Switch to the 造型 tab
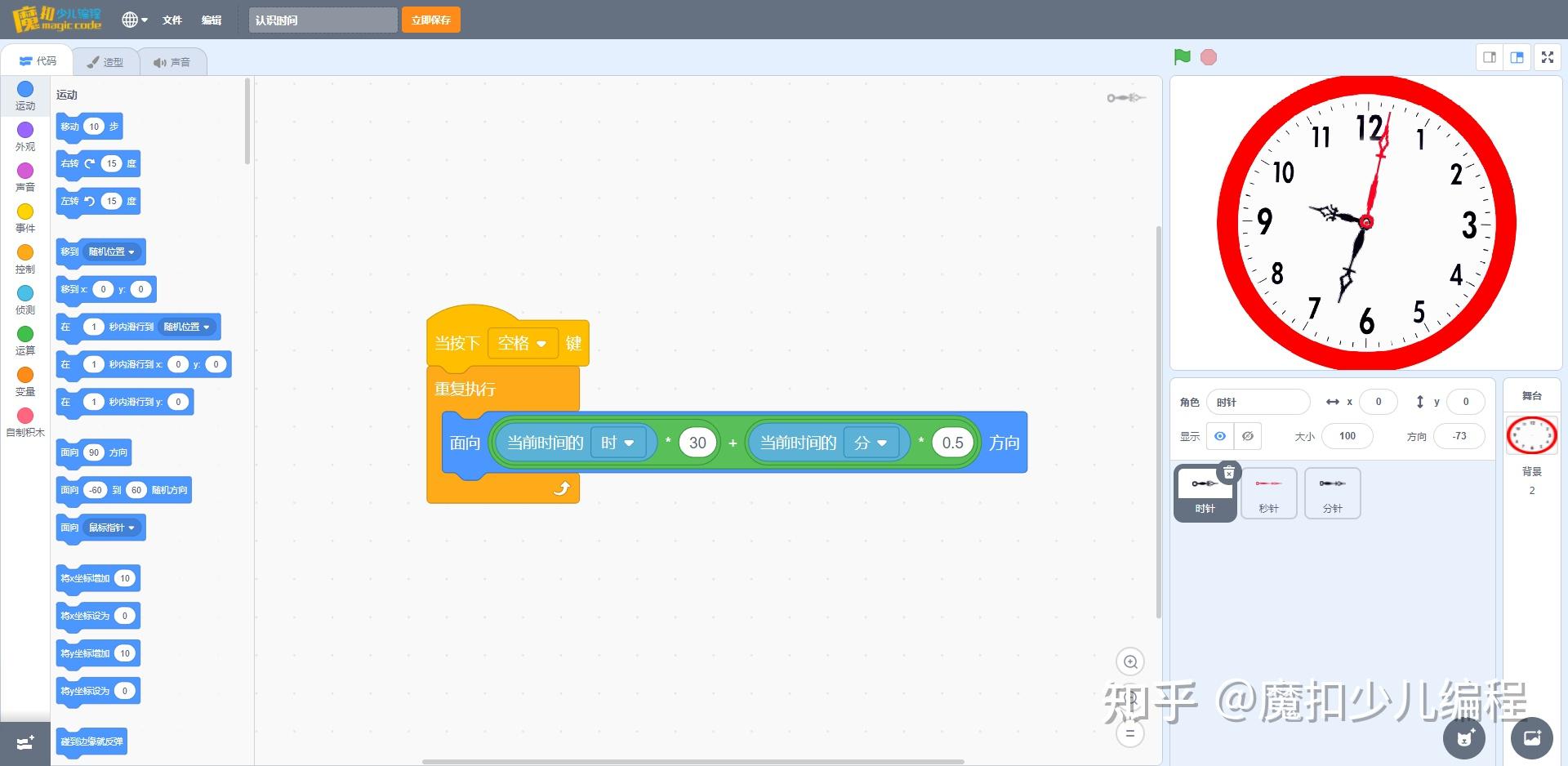Image resolution: width=1568 pixels, height=766 pixels. (x=106, y=60)
